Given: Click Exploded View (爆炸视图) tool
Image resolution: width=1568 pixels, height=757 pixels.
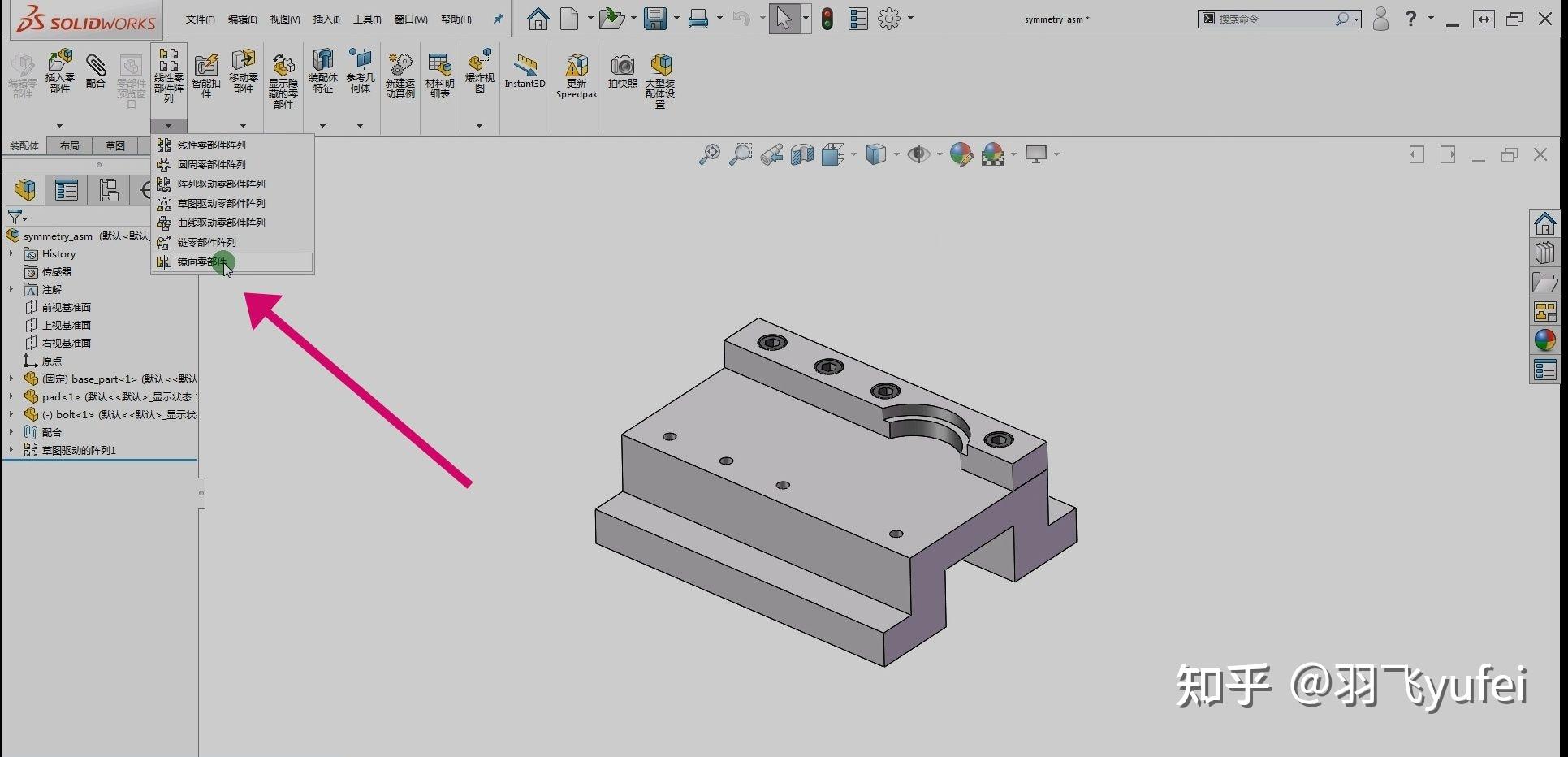Looking at the screenshot, I should (x=479, y=71).
